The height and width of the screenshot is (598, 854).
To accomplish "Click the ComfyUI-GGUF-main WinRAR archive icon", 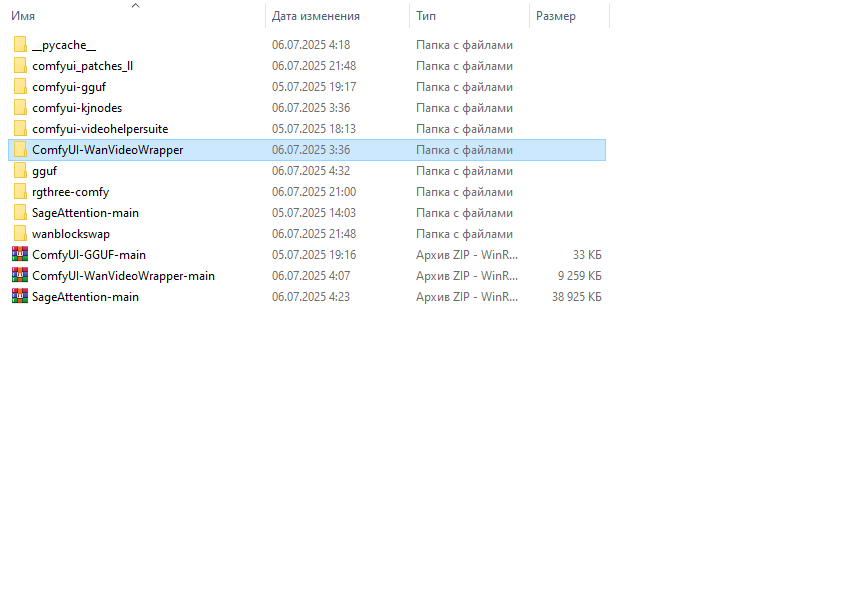I will [x=20, y=254].
